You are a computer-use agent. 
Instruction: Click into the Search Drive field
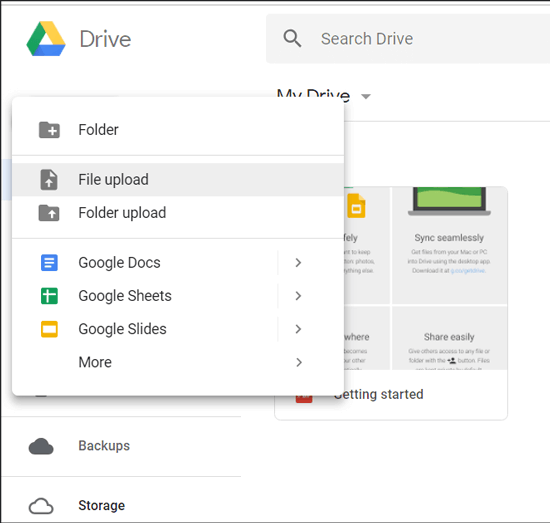408,39
